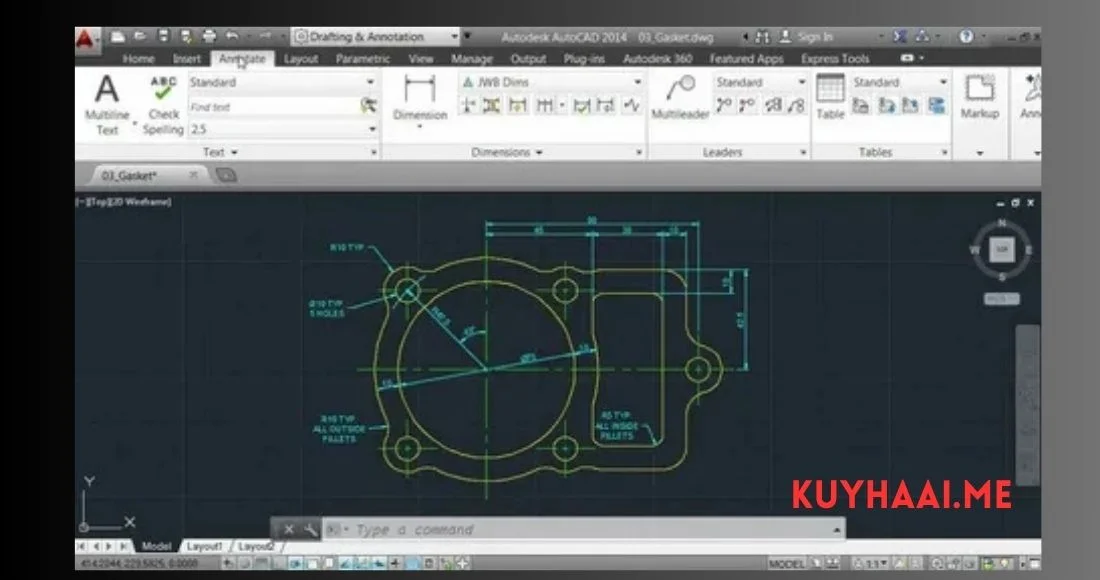
Task: Click the Markup revision cloud tool
Action: (979, 97)
